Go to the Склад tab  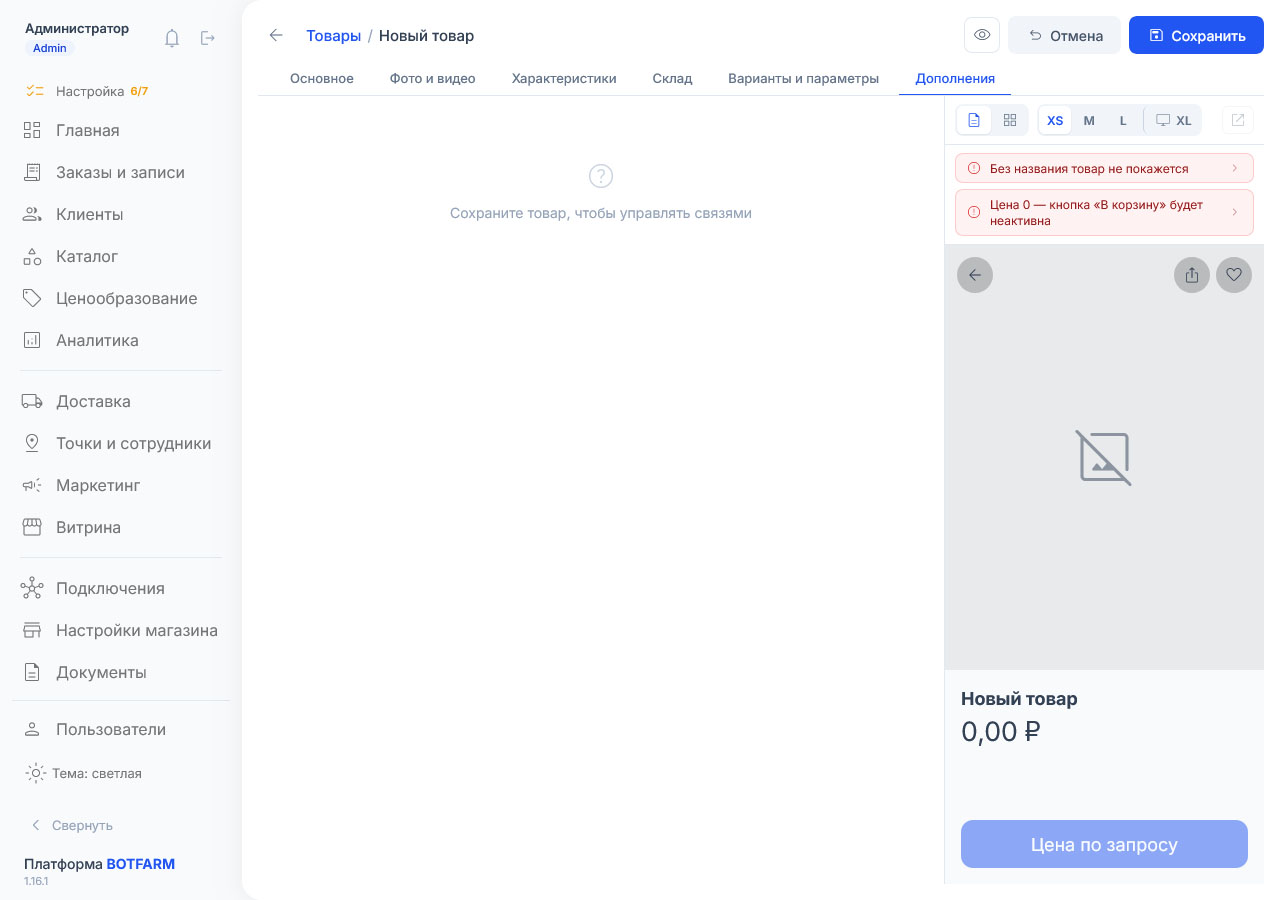click(672, 78)
